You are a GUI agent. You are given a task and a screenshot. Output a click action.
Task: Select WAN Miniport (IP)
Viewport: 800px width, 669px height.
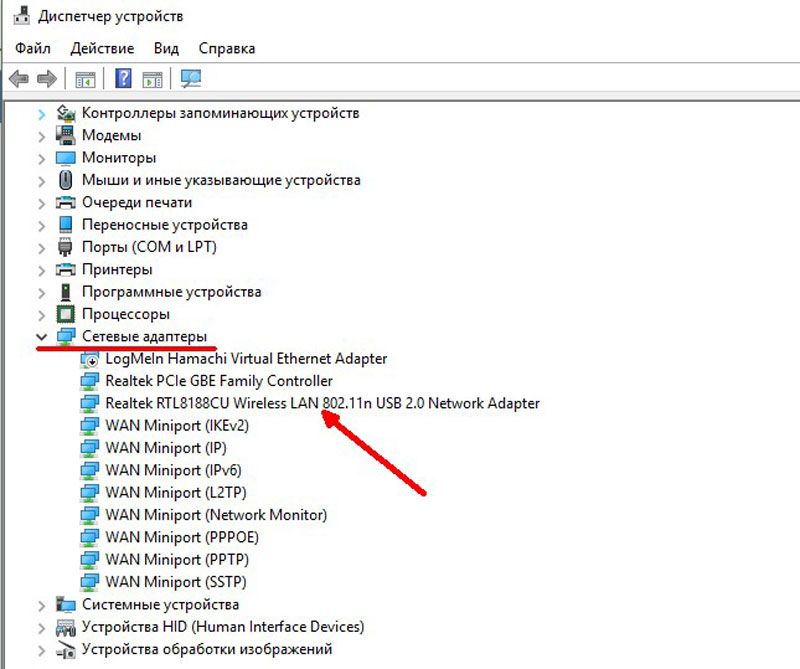click(x=166, y=448)
